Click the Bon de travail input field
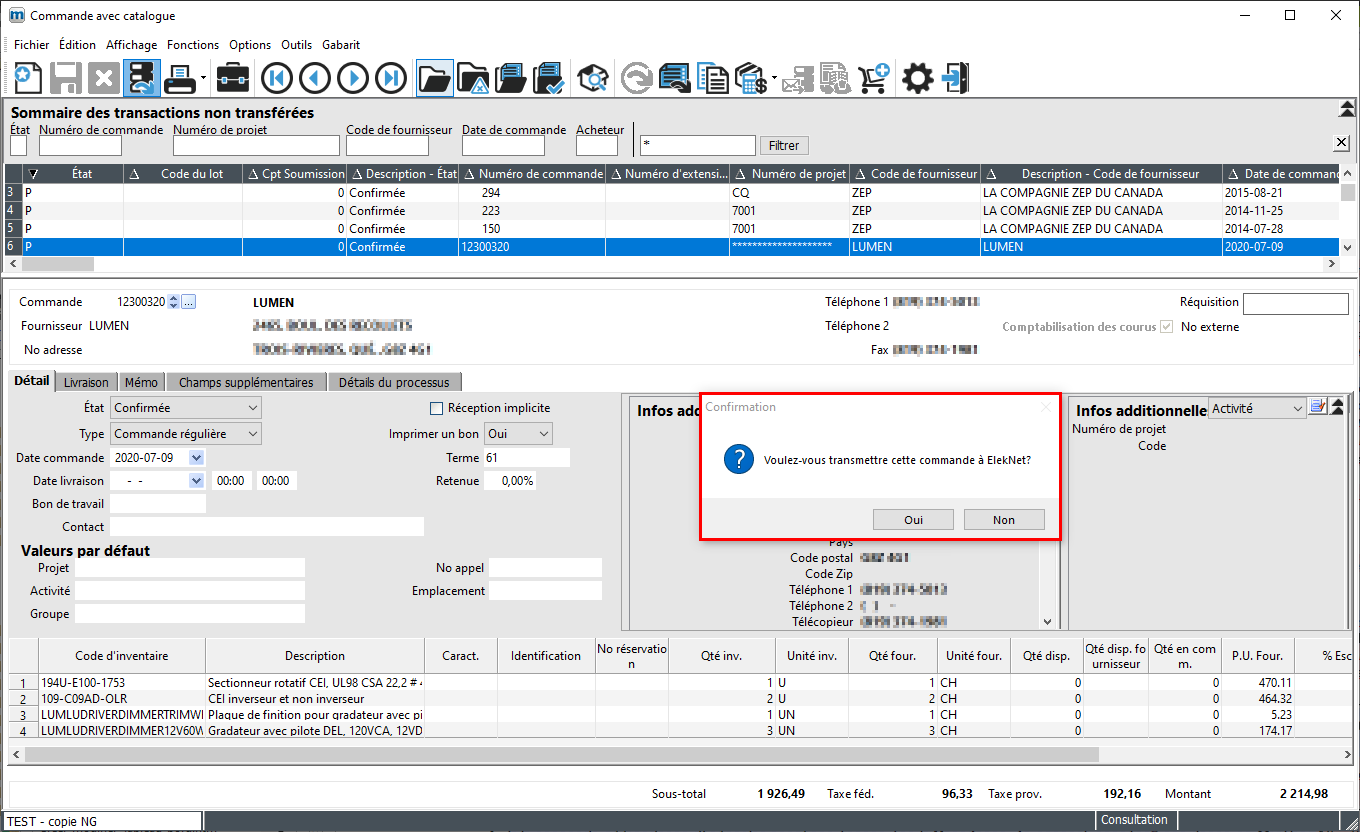This screenshot has height=832, width=1360. (158, 504)
